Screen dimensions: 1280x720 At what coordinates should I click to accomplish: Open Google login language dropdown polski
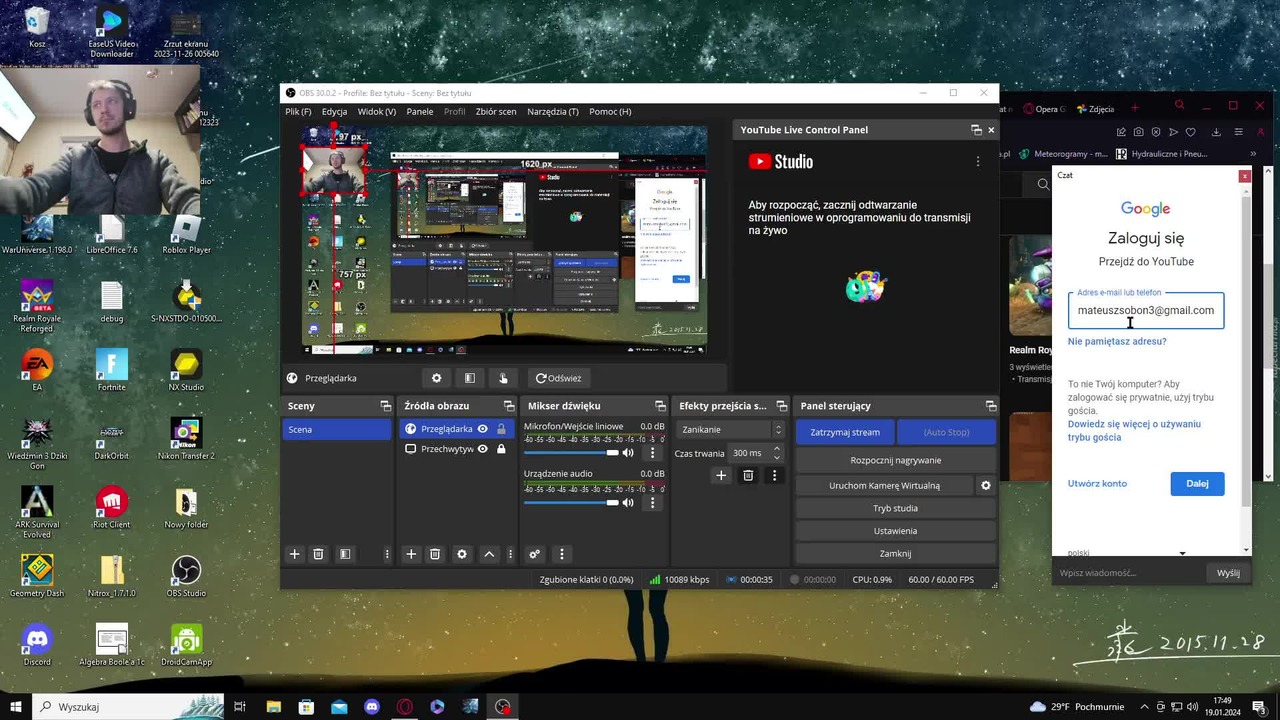[x=1126, y=552]
